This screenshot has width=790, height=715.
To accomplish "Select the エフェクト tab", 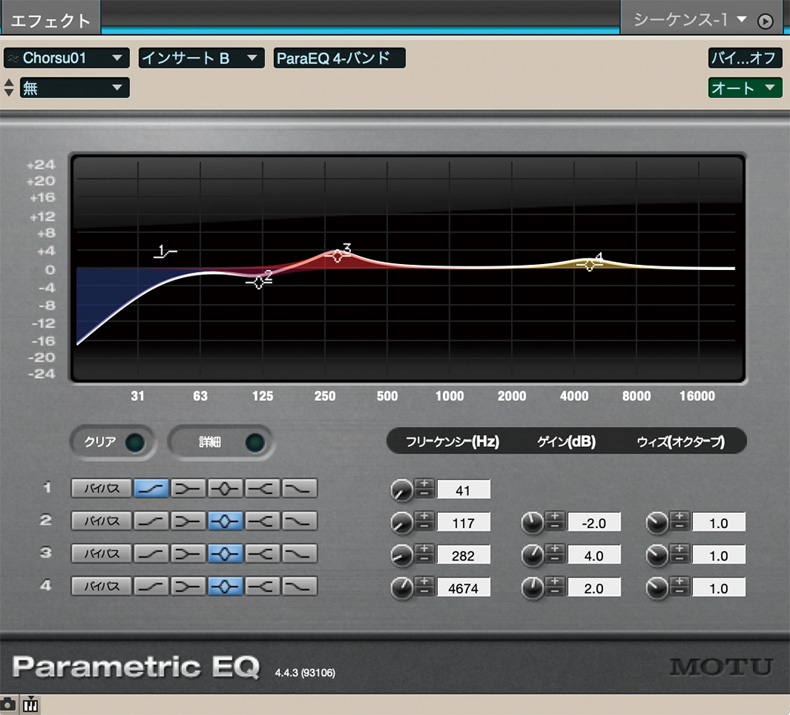I will (x=50, y=21).
